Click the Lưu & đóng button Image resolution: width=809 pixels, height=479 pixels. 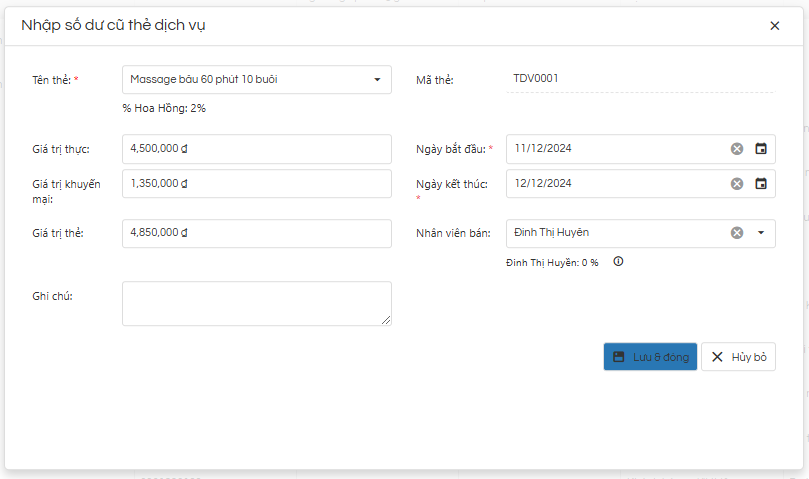click(650, 357)
